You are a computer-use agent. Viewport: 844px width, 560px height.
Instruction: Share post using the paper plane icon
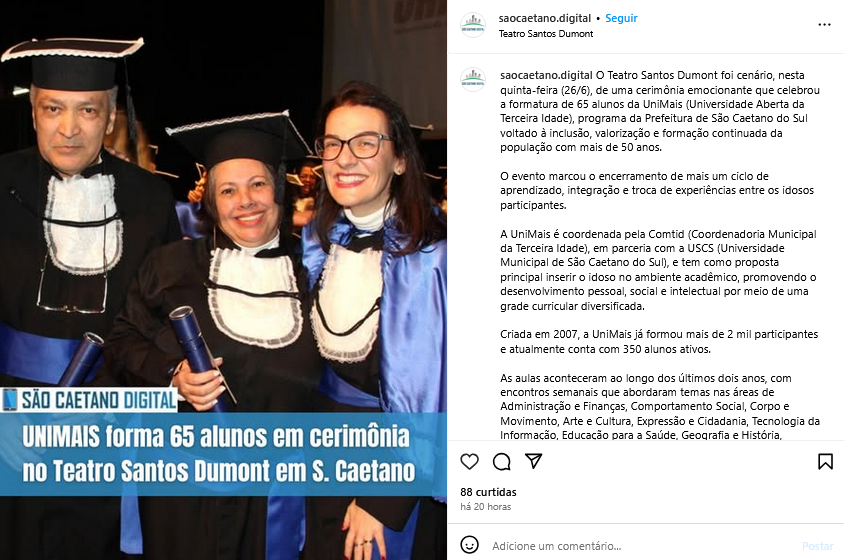point(533,461)
